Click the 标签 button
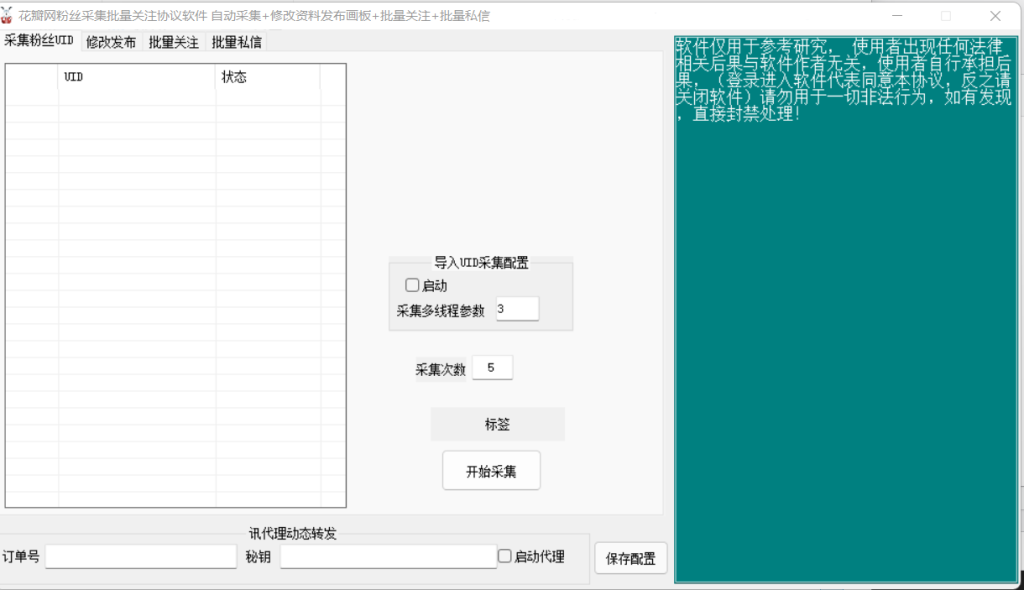 tap(497, 424)
